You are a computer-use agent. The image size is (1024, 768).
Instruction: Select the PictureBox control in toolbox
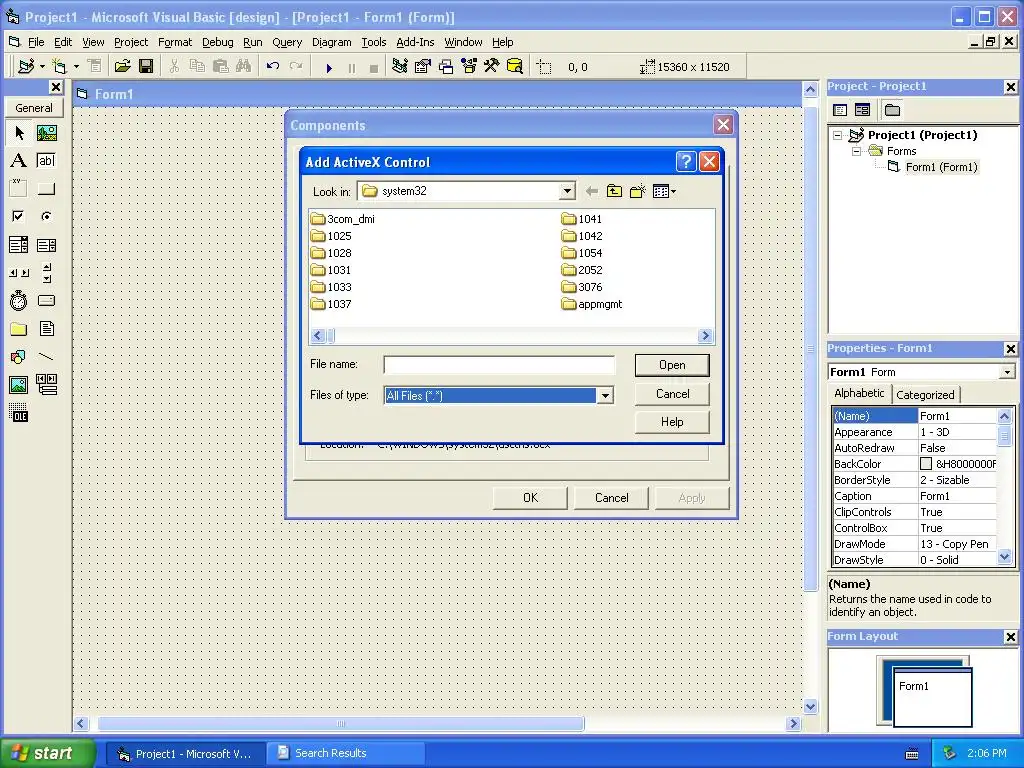tap(46, 133)
